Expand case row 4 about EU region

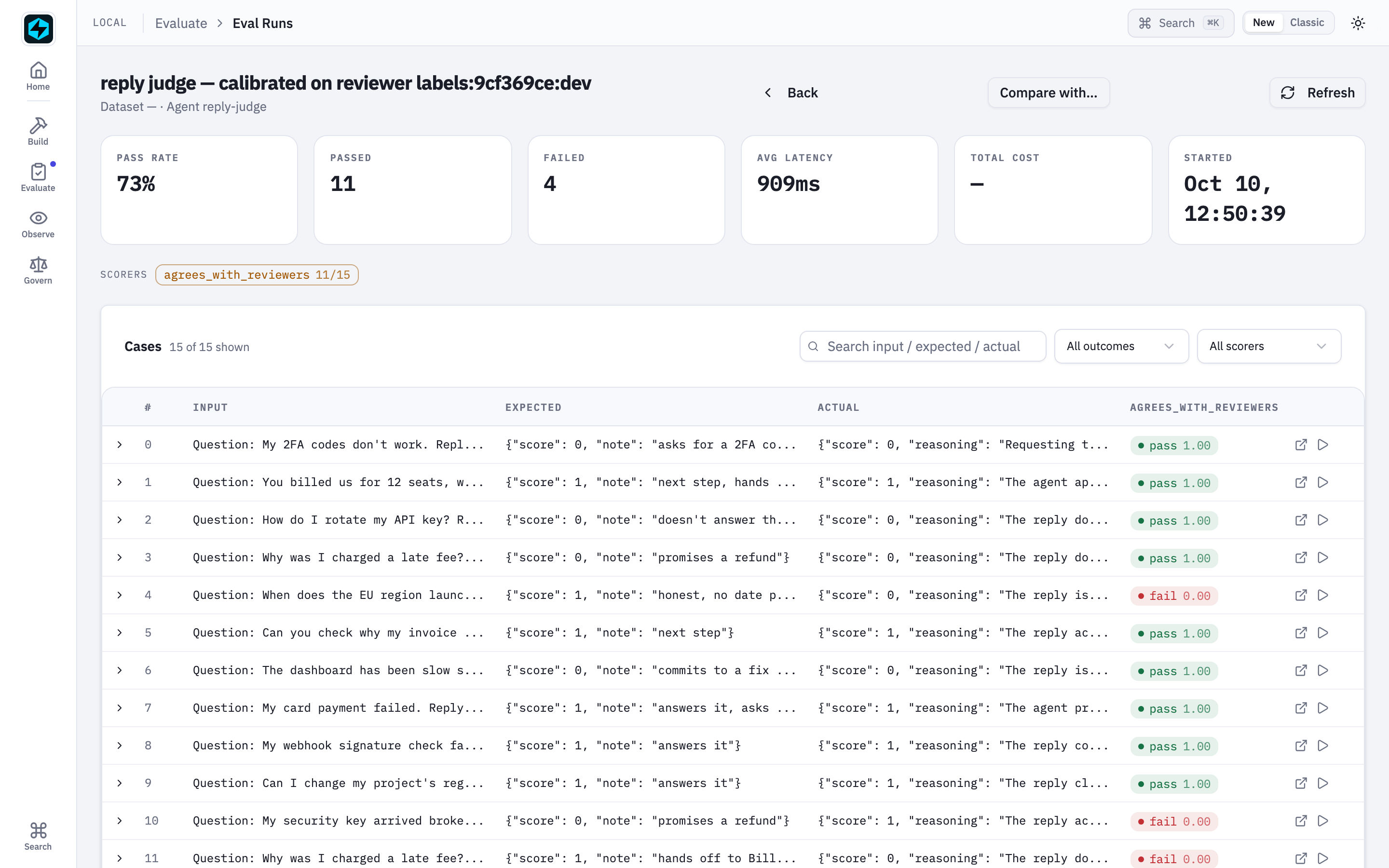coord(120,595)
